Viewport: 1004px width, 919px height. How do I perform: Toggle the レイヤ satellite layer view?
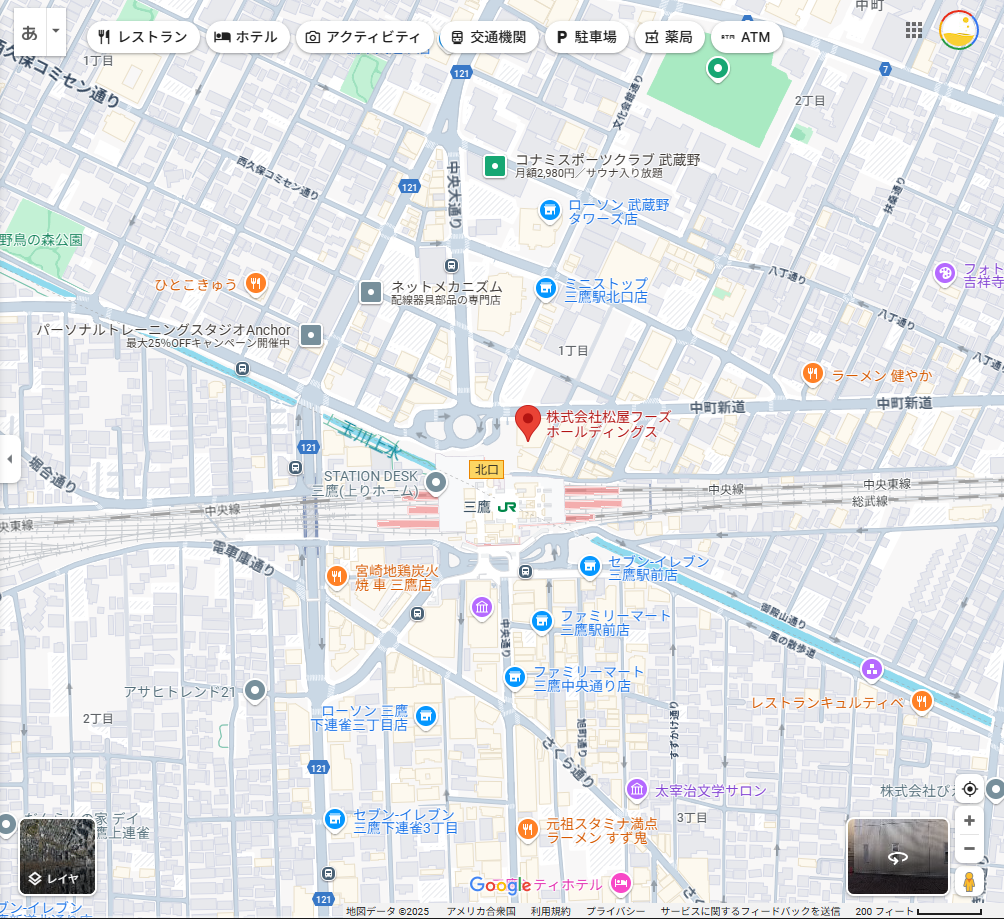pos(57,856)
